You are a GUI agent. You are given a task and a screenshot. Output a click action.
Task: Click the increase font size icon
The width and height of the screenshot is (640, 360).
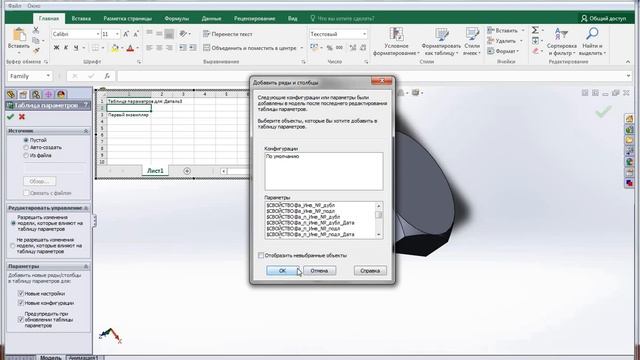126,34
